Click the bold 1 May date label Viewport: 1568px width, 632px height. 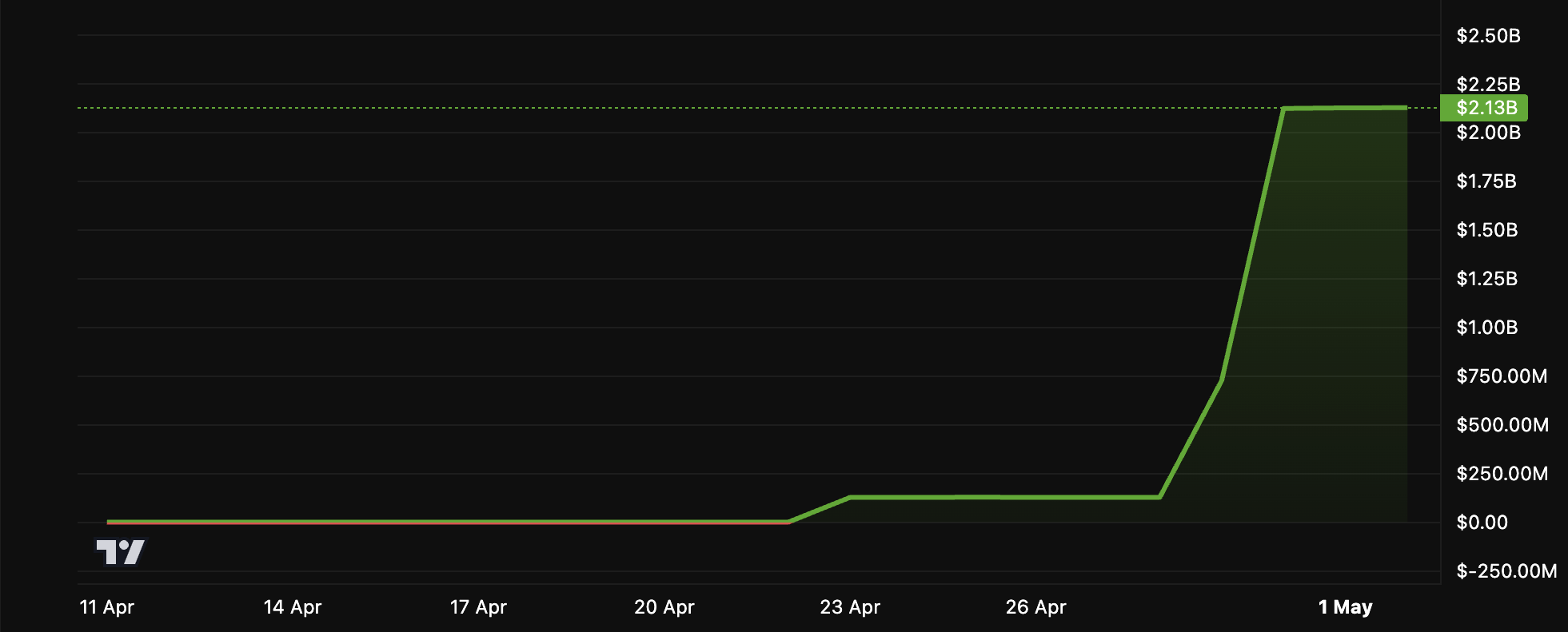click(1345, 607)
